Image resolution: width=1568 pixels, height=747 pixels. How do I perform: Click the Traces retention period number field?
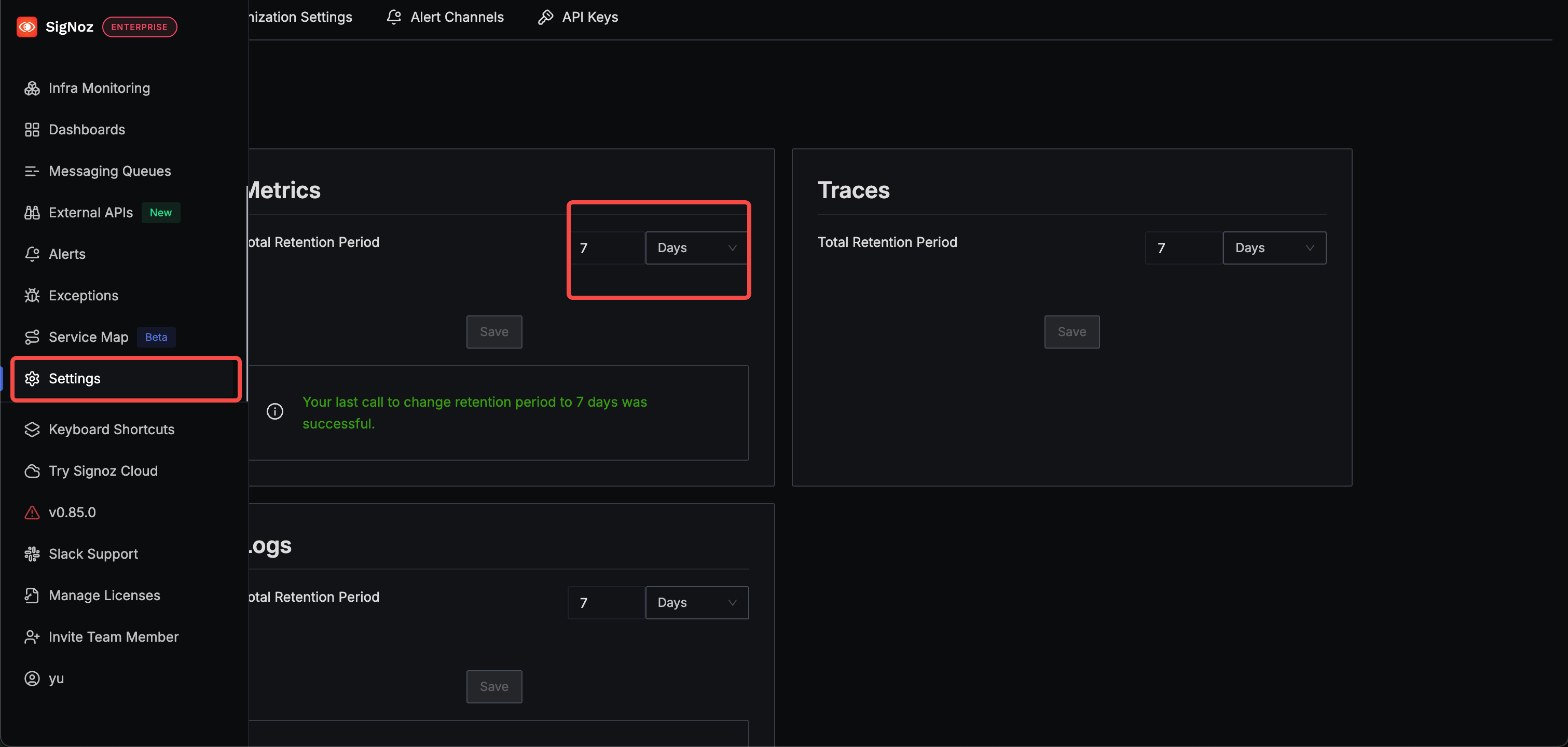1182,248
